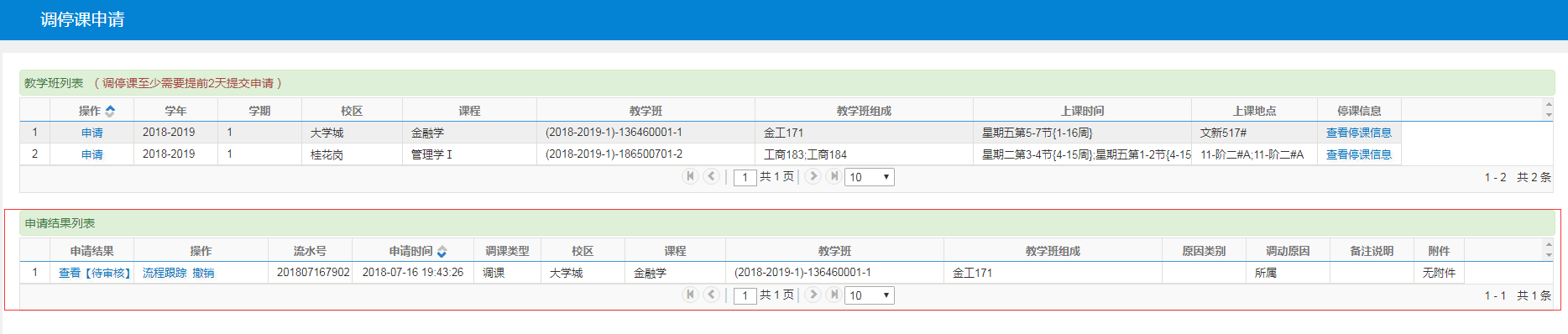
Task: Open rows-per-page dropdown in 教学班列表
Action: click(870, 177)
